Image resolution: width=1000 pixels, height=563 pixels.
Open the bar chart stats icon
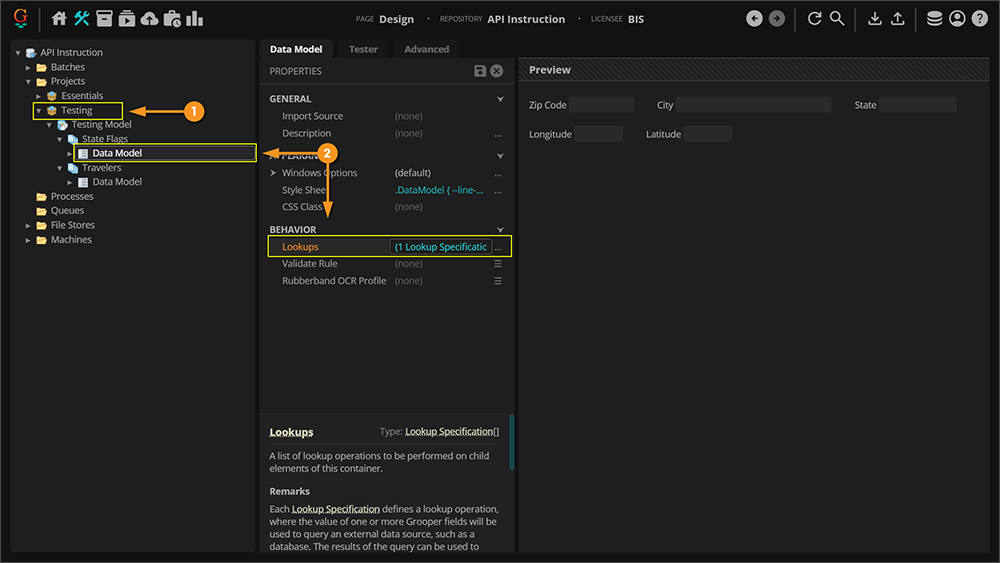tap(194, 19)
